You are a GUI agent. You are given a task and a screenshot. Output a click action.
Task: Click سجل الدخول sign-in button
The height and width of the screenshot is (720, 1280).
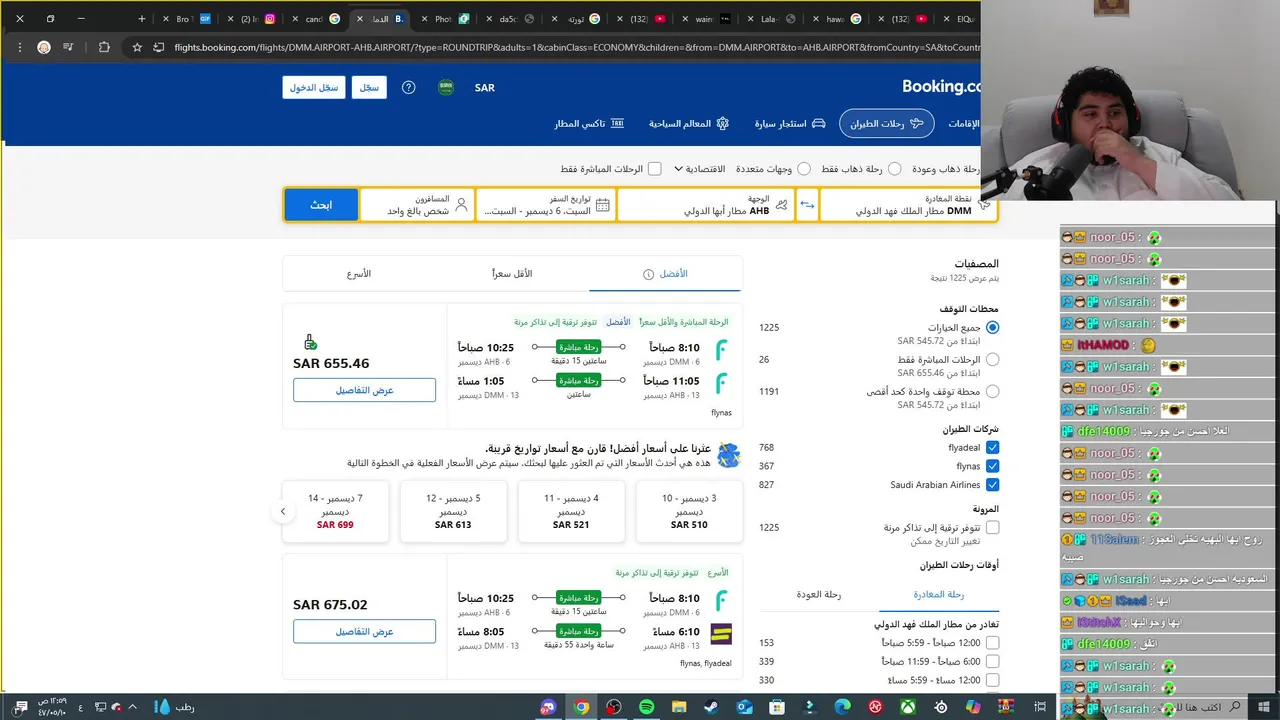click(x=314, y=87)
